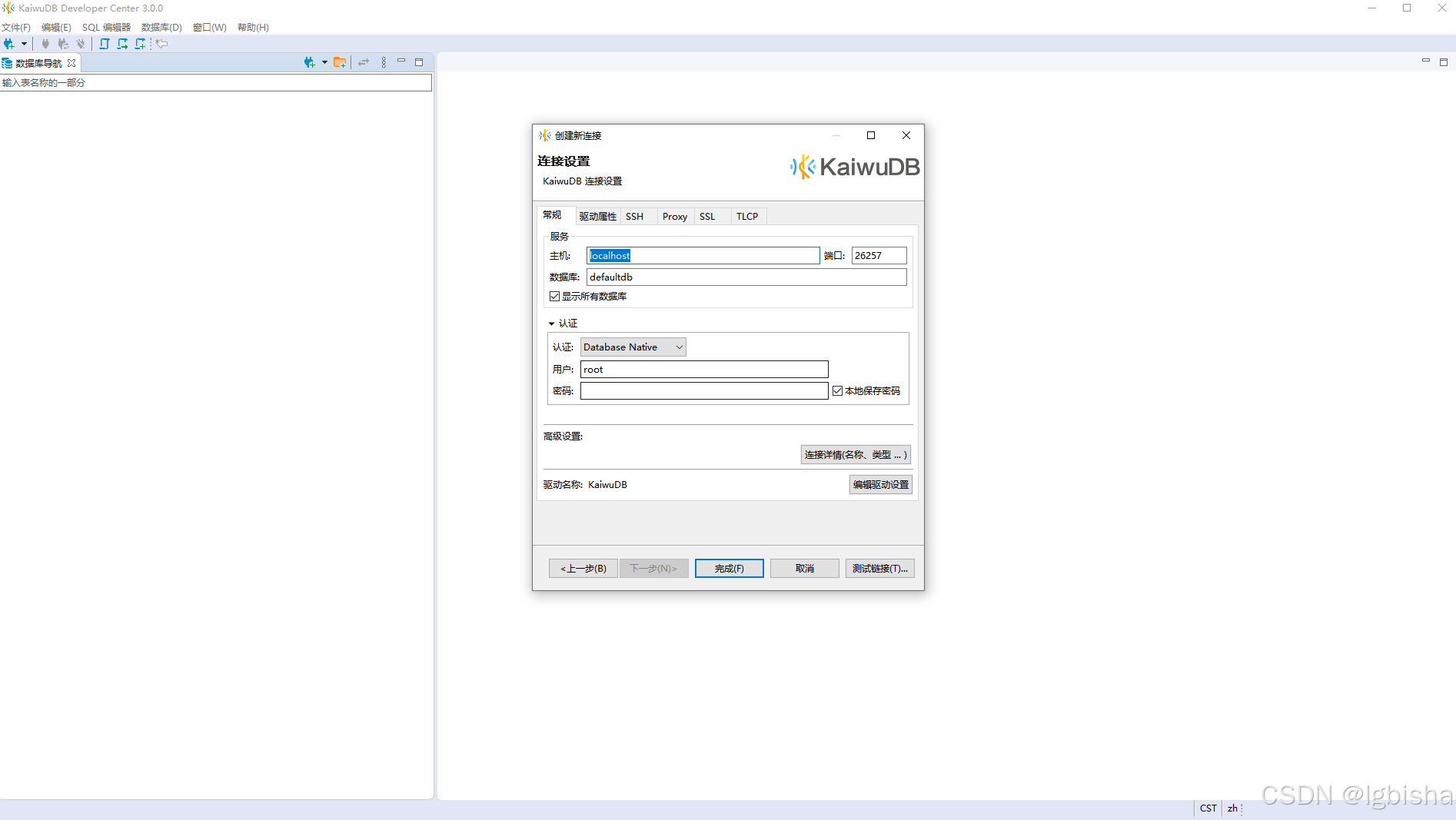Image resolution: width=1456 pixels, height=820 pixels.
Task: Open the 帮助(H) menu
Action: point(253,28)
